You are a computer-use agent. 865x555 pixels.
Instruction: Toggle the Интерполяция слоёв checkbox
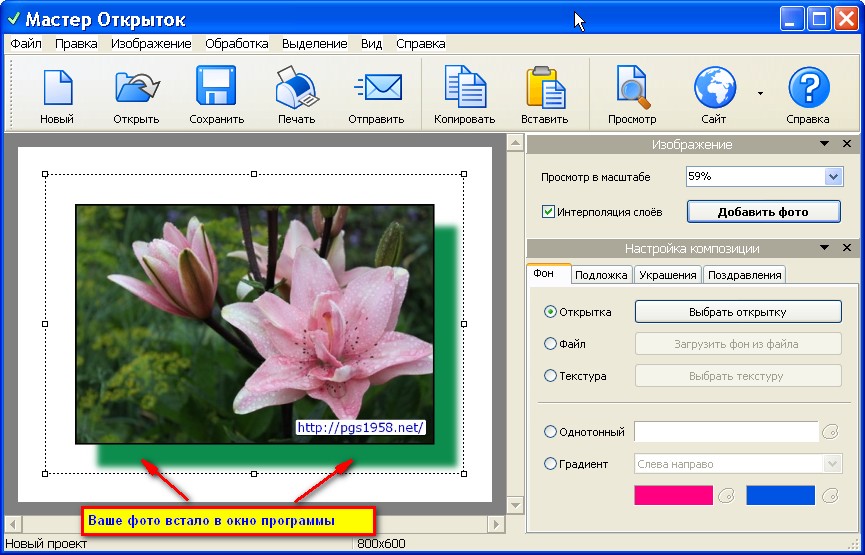(548, 212)
